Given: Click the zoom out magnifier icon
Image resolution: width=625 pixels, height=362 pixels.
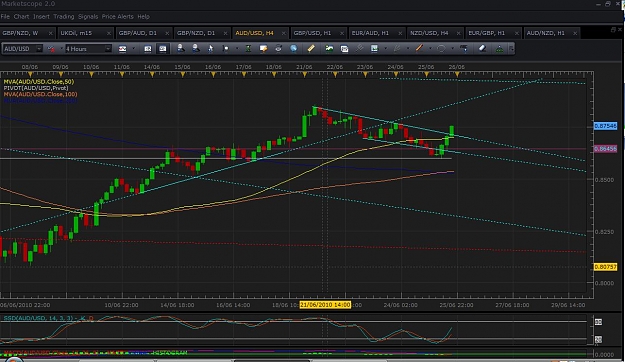Looking at the screenshot, I should click(x=196, y=49).
